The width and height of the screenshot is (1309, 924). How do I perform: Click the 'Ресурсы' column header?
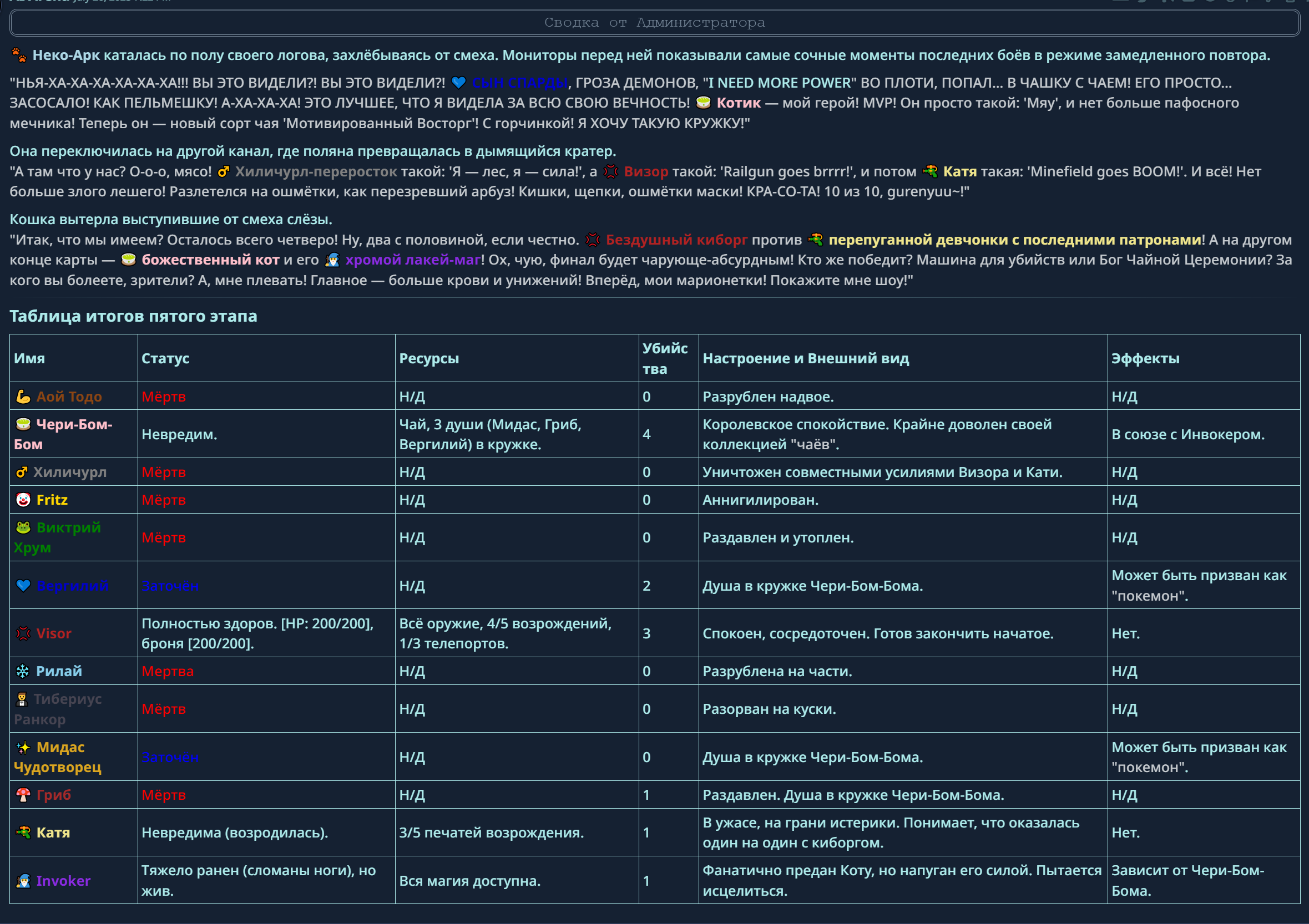[429, 358]
